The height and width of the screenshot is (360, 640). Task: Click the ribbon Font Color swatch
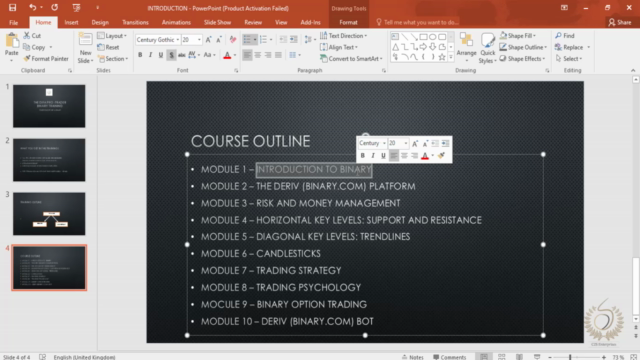point(227,55)
